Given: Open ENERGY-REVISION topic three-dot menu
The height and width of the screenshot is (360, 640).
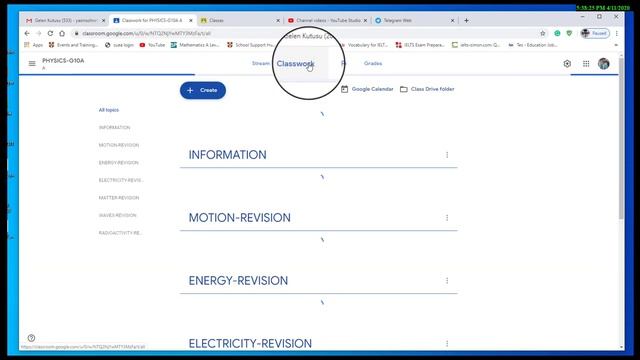Looking at the screenshot, I should pos(447,280).
